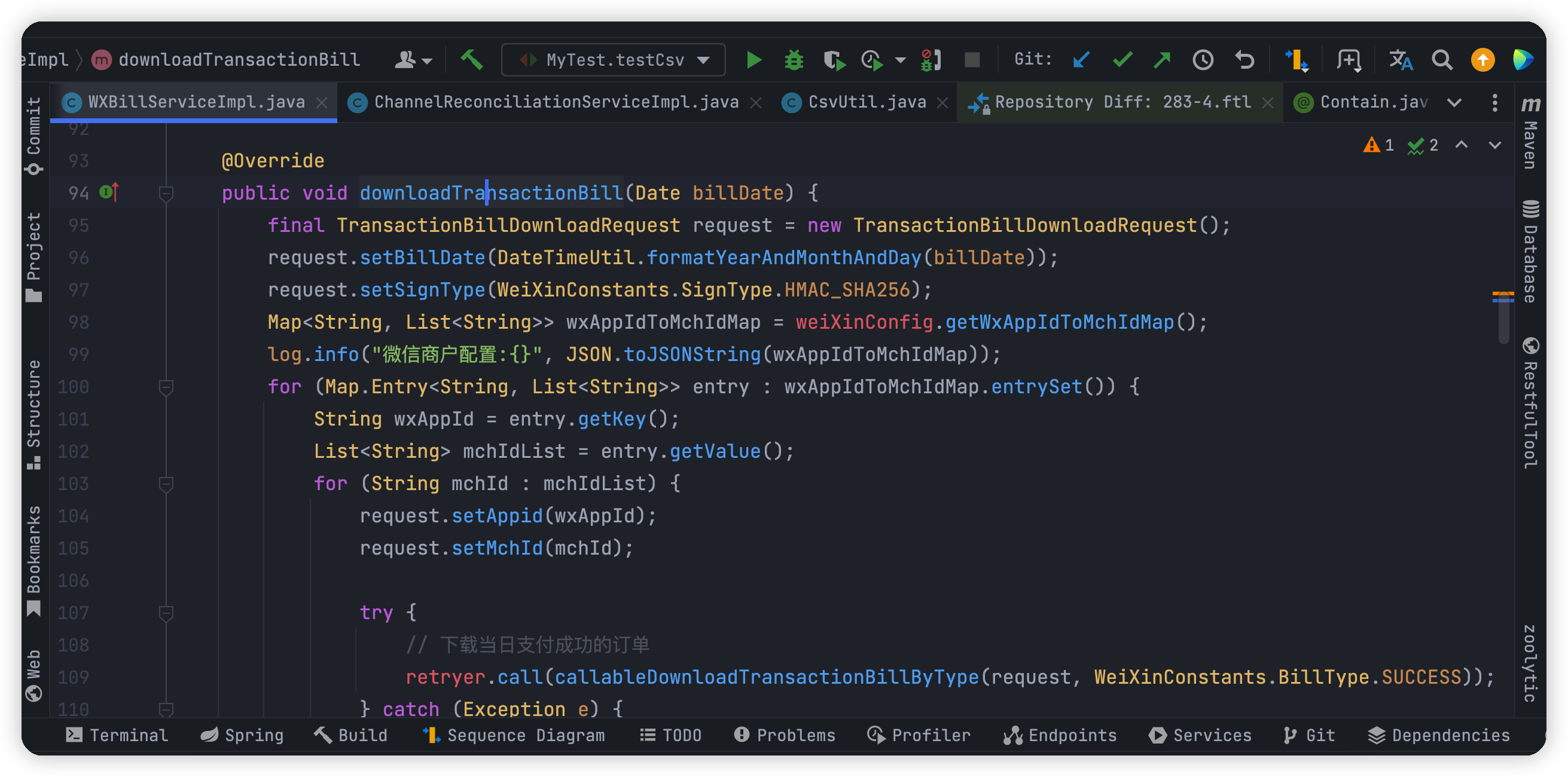Collapse the try block fold at line 107
1568x777 pixels.
[x=166, y=613]
